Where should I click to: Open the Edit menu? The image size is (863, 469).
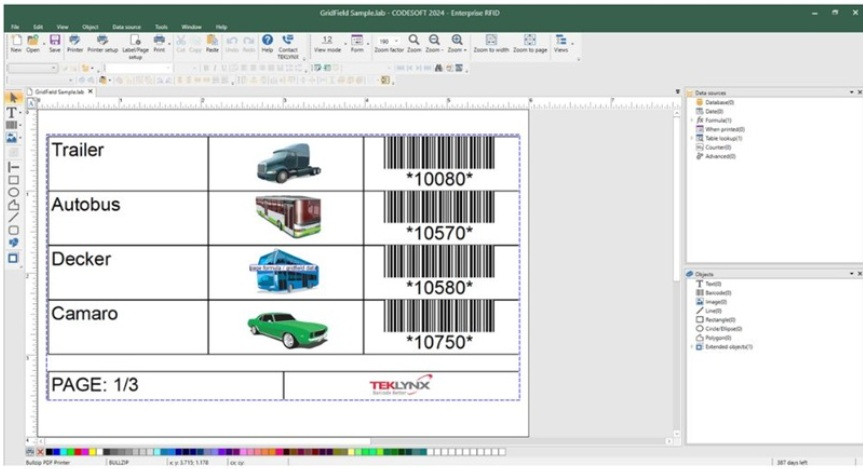(38, 27)
